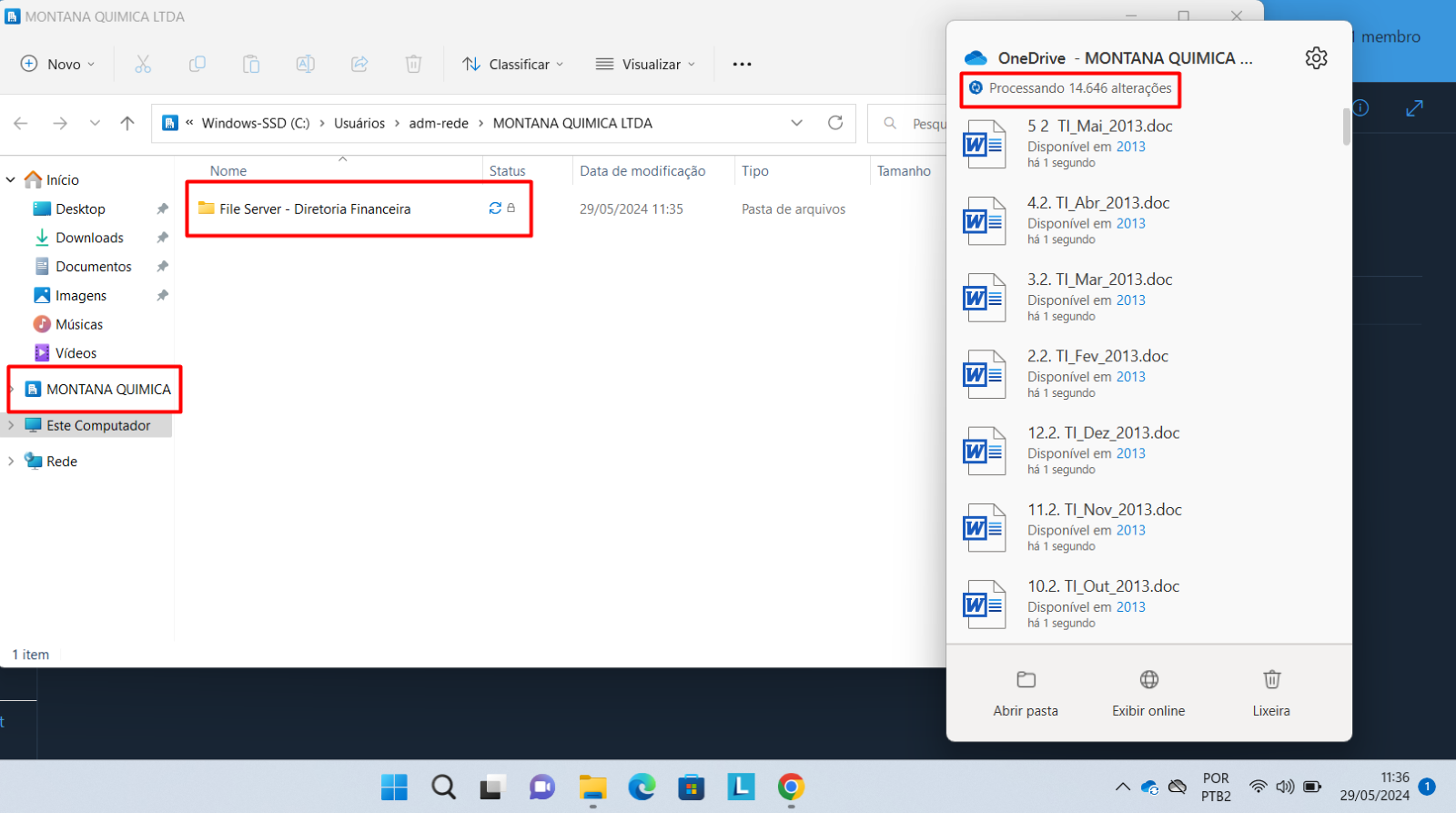
Task: Open OneDrive settings gear icon
Action: 1316,58
